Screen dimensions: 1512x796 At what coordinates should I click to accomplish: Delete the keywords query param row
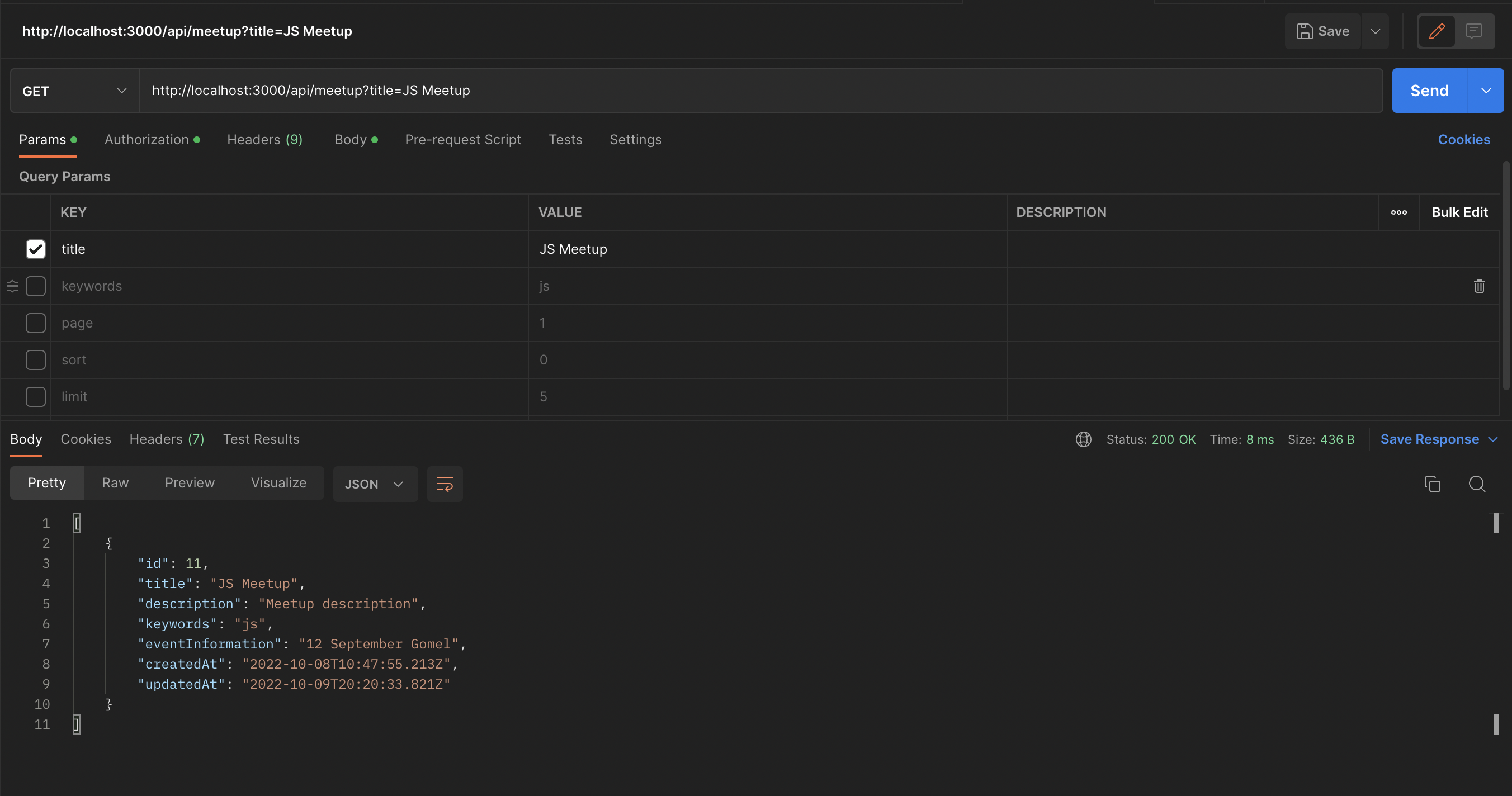point(1479,286)
